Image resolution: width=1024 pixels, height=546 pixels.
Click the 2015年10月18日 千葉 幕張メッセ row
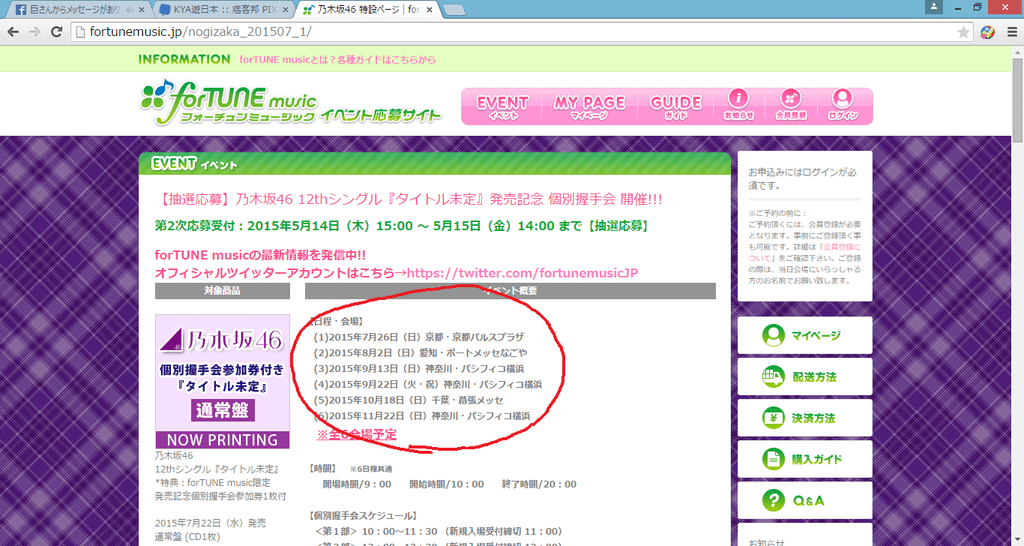pos(409,400)
